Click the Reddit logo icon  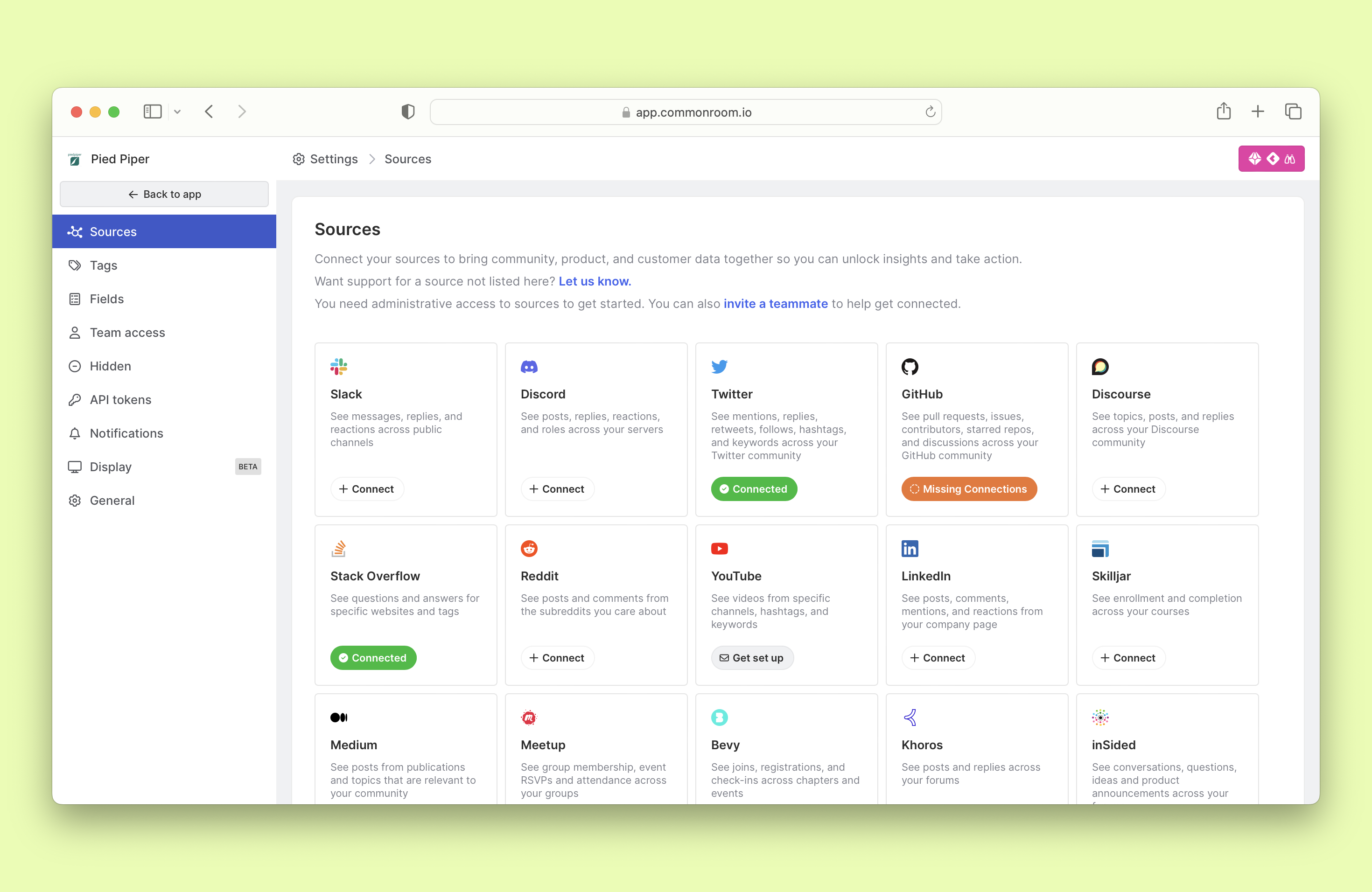click(529, 549)
